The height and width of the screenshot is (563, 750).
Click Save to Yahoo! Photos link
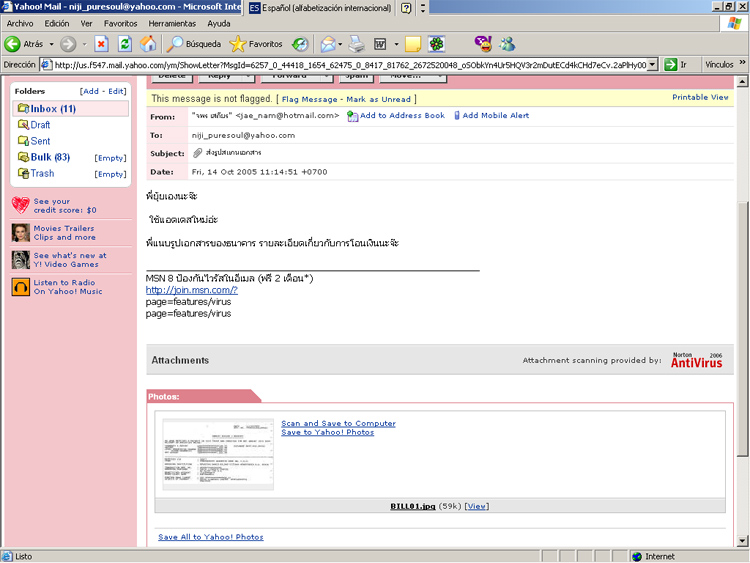coord(328,432)
